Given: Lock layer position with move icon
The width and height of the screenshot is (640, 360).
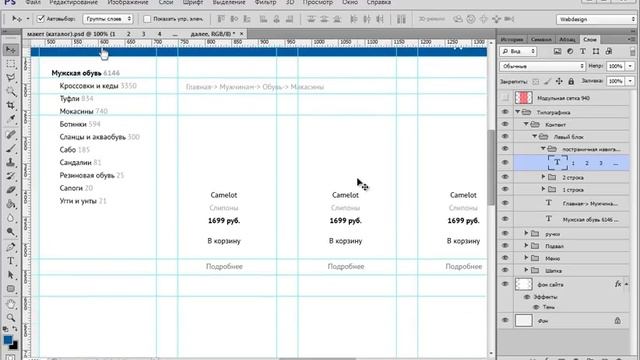Looking at the screenshot, I should pos(559,82).
